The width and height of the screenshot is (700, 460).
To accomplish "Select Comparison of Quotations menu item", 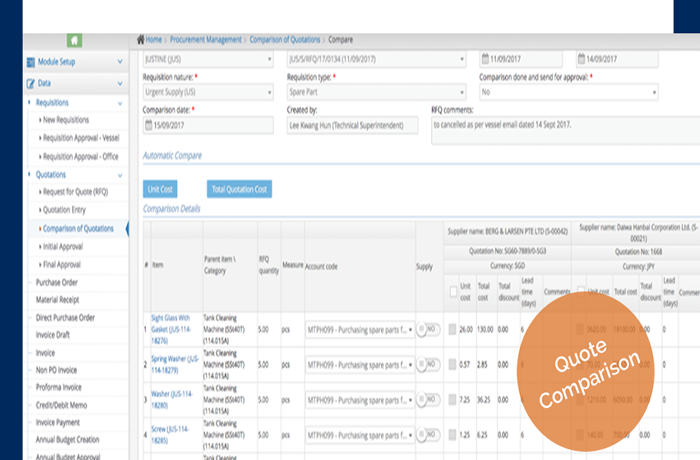I will [x=78, y=228].
